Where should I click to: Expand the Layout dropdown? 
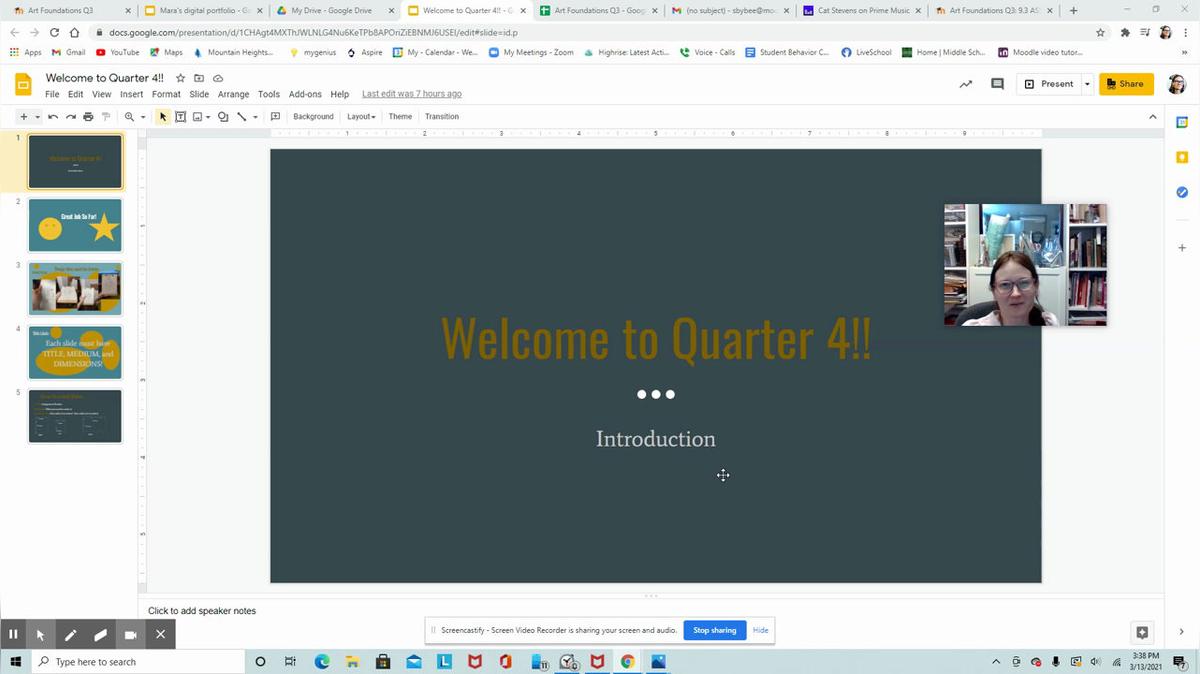(x=361, y=117)
